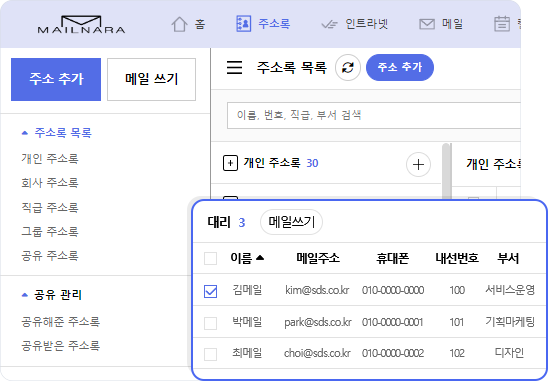
Task: Open 공유해준 주소록 in sidebar
Action: [x=60, y=321]
